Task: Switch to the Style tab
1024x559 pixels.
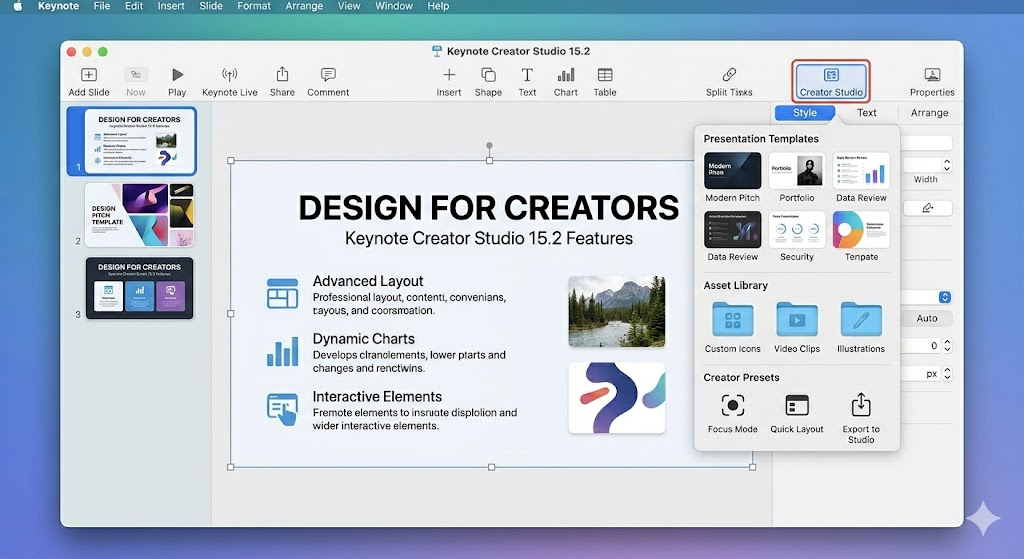Action: [805, 113]
